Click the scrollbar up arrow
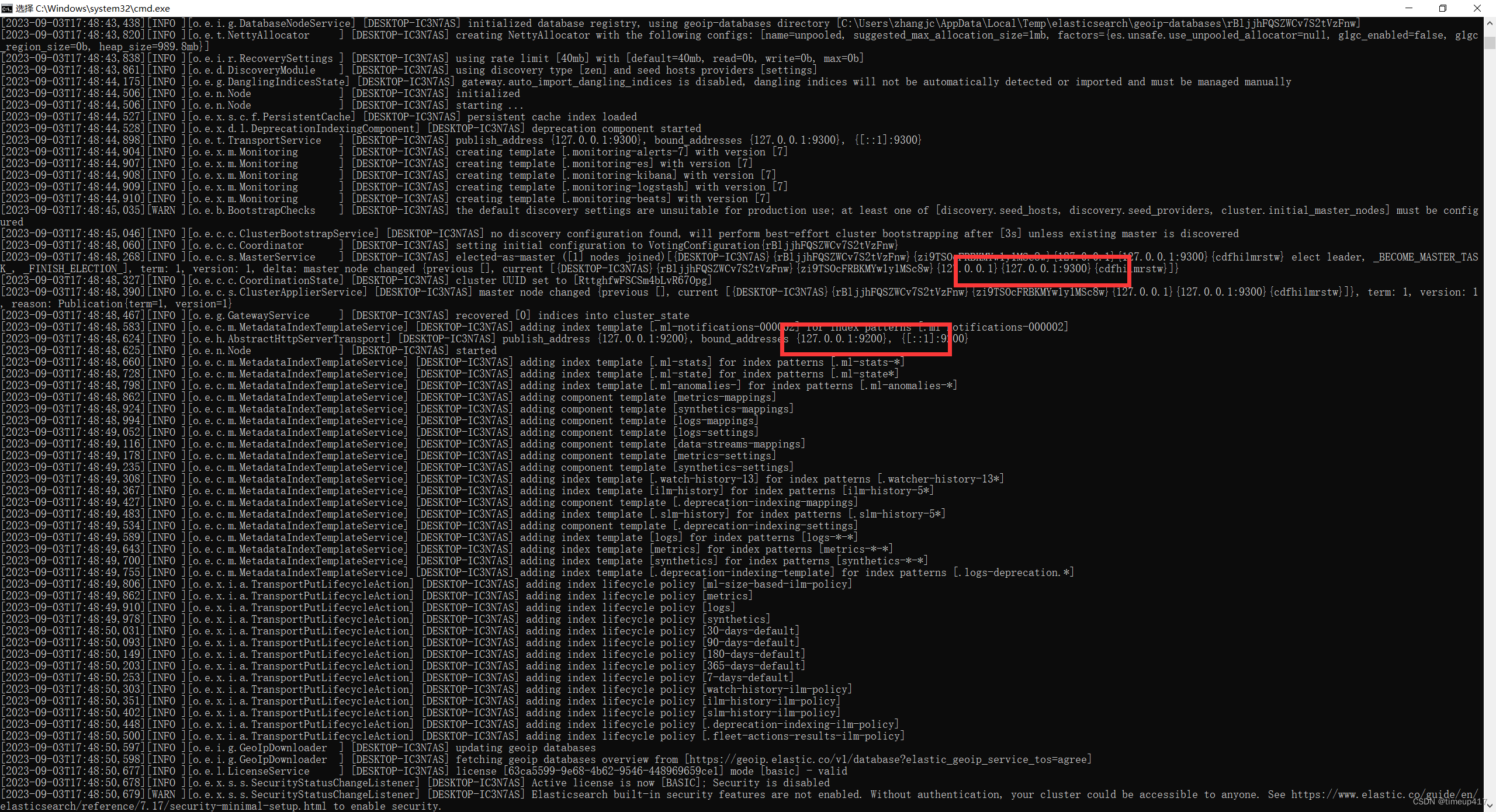Image resolution: width=1496 pixels, height=812 pixels. 1490,23
